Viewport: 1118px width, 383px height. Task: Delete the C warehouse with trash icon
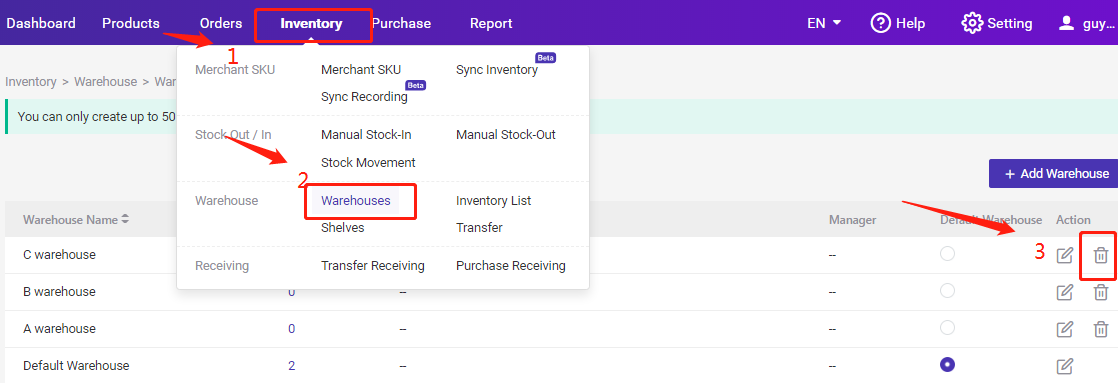coord(1101,255)
